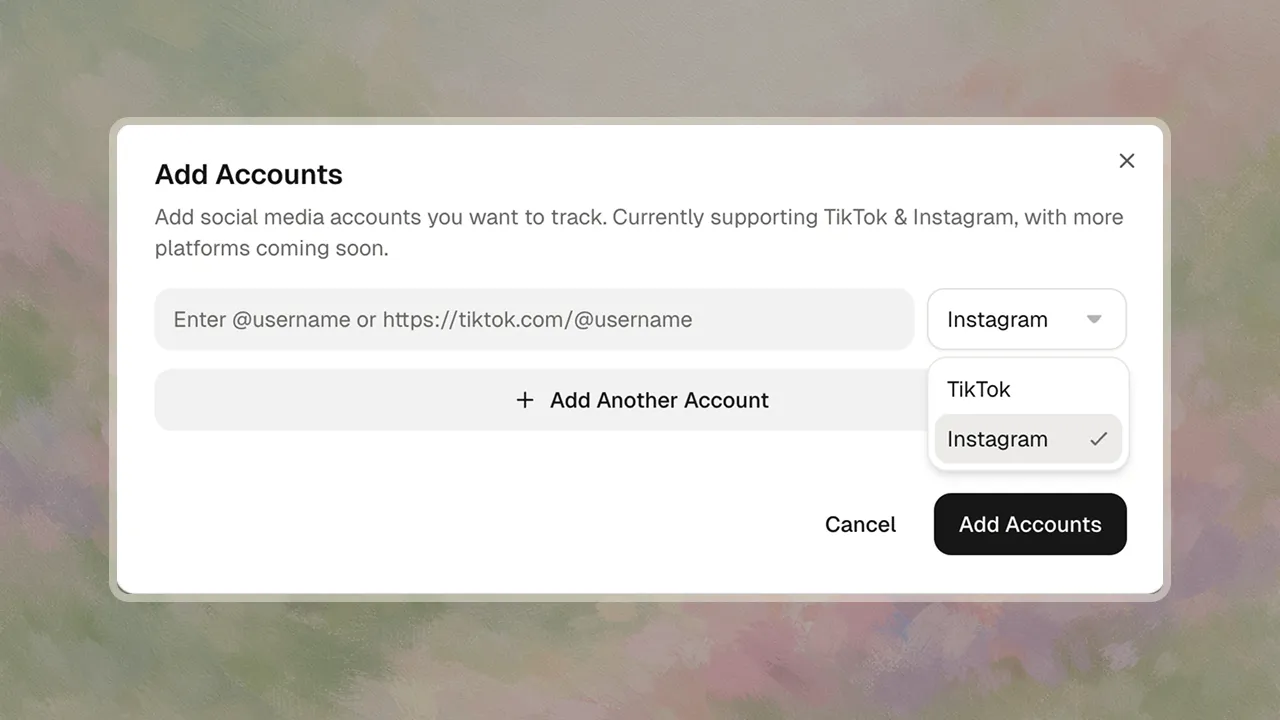1280x720 pixels.
Task: Focus the @username input field
Action: tap(534, 320)
